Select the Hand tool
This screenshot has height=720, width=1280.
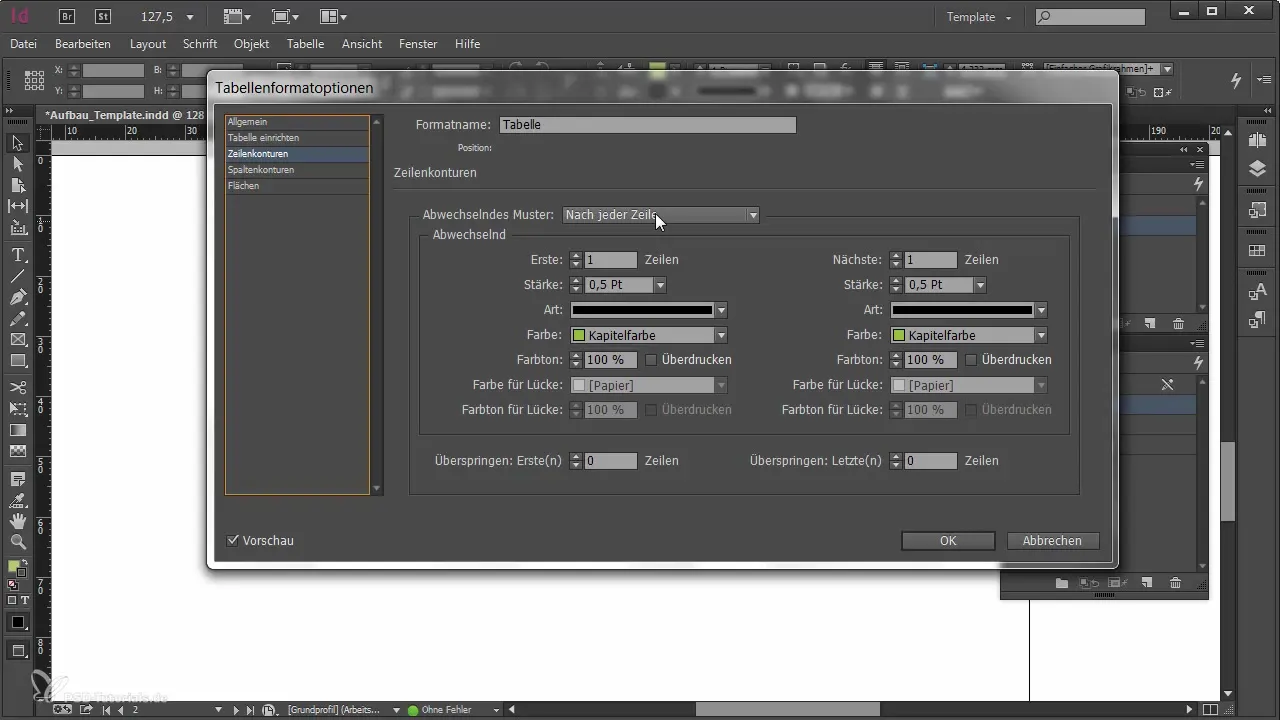[x=18, y=521]
